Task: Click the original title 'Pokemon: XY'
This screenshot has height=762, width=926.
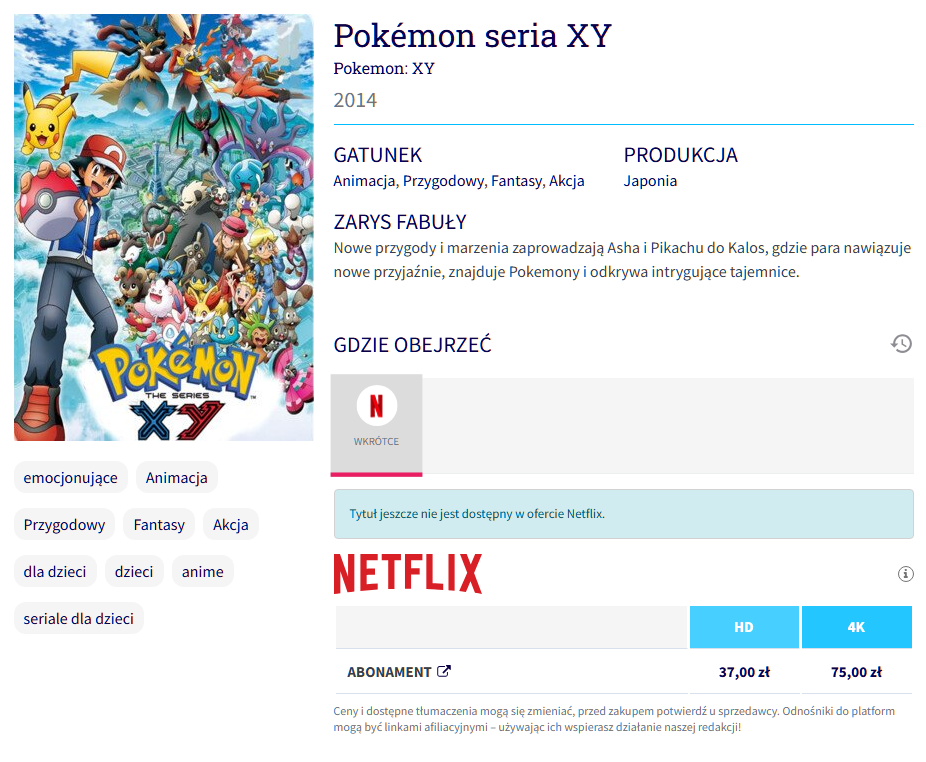Action: (384, 69)
